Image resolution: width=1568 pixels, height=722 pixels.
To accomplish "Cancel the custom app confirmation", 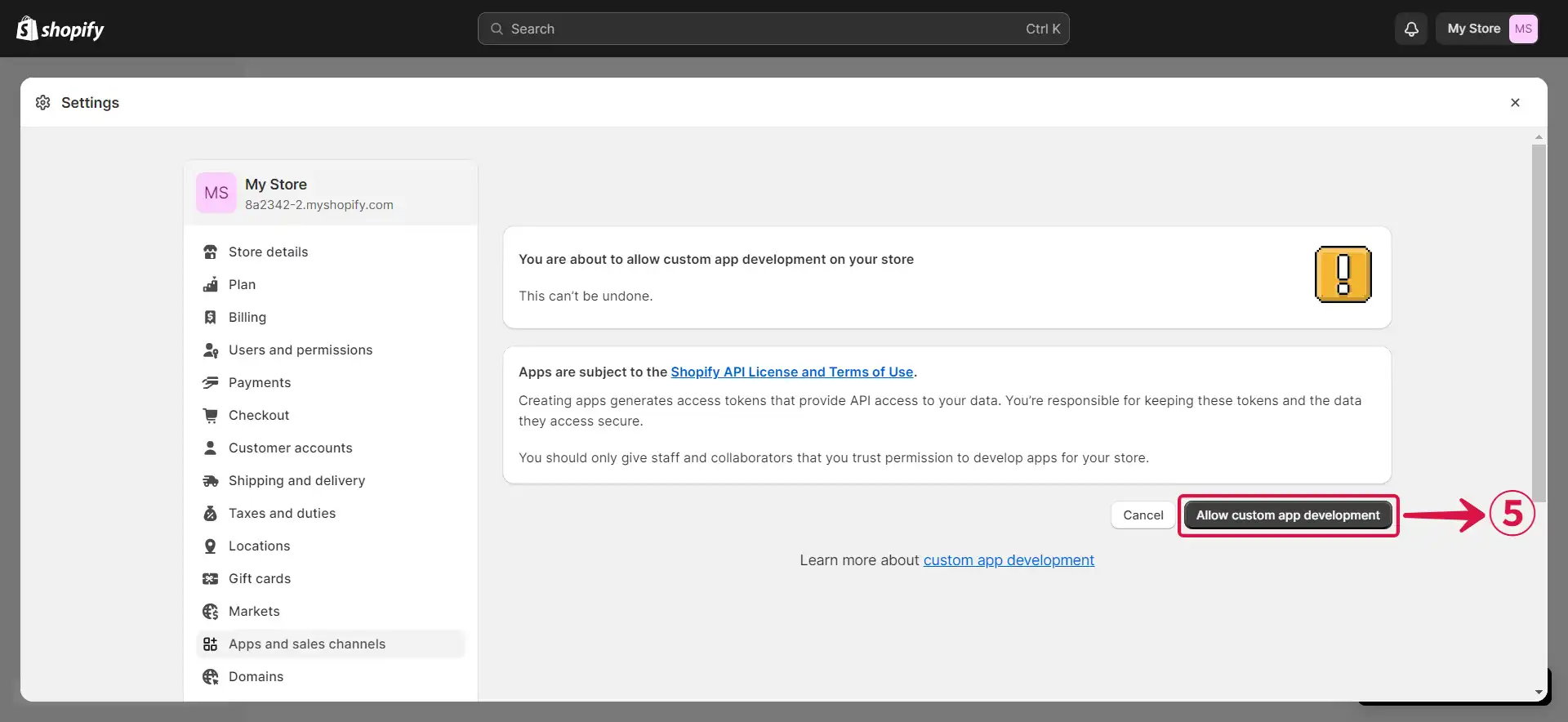I will tap(1143, 515).
